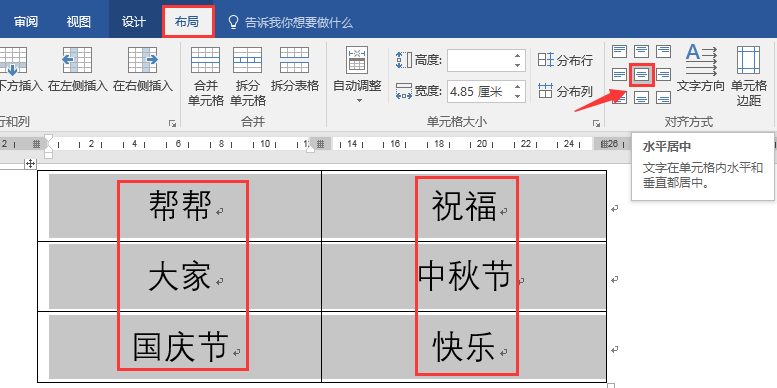Click the first line indent ruler marker
777x388 pixels.
(x=49, y=138)
